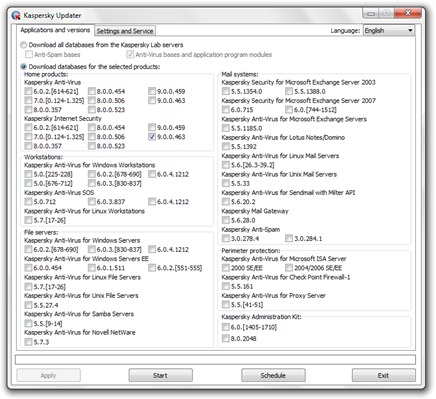436x399 pixels.
Task: Check Check Point Firewall-1 5.5.161
Action: [226, 286]
